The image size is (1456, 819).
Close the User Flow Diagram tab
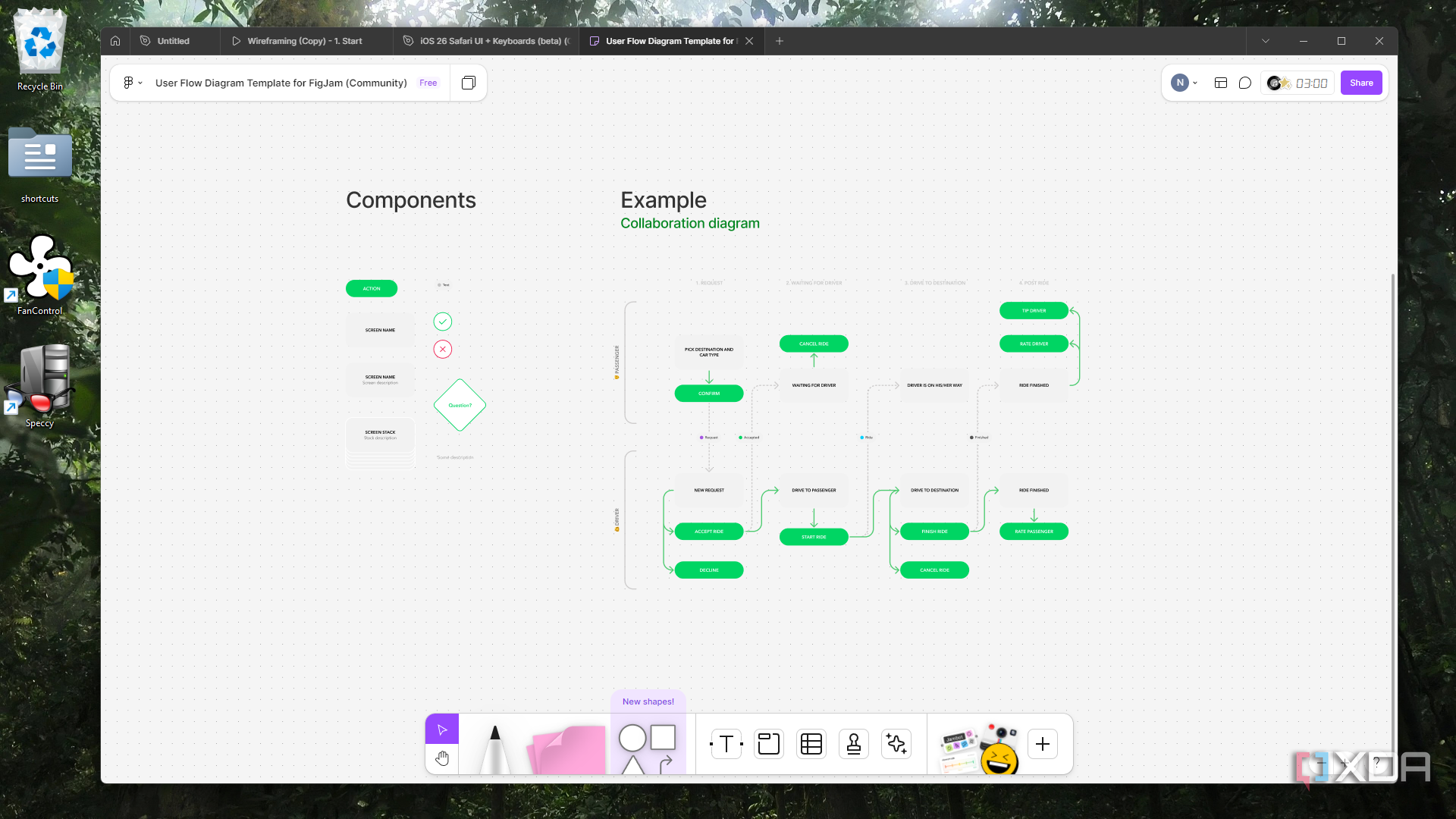[749, 41]
